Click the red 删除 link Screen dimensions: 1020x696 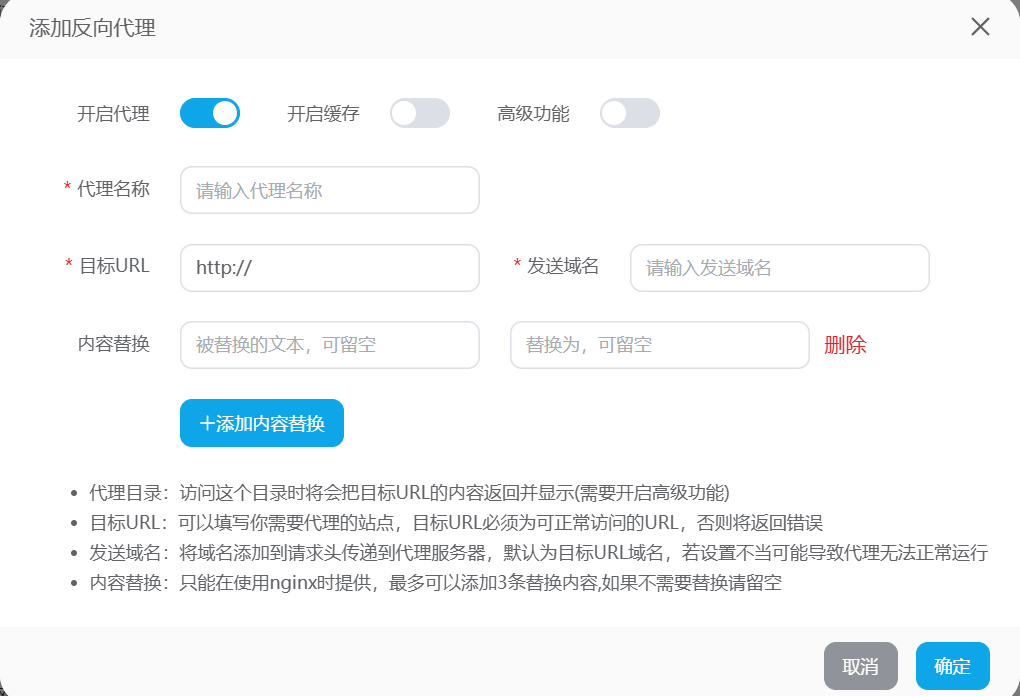pyautogui.click(x=845, y=345)
